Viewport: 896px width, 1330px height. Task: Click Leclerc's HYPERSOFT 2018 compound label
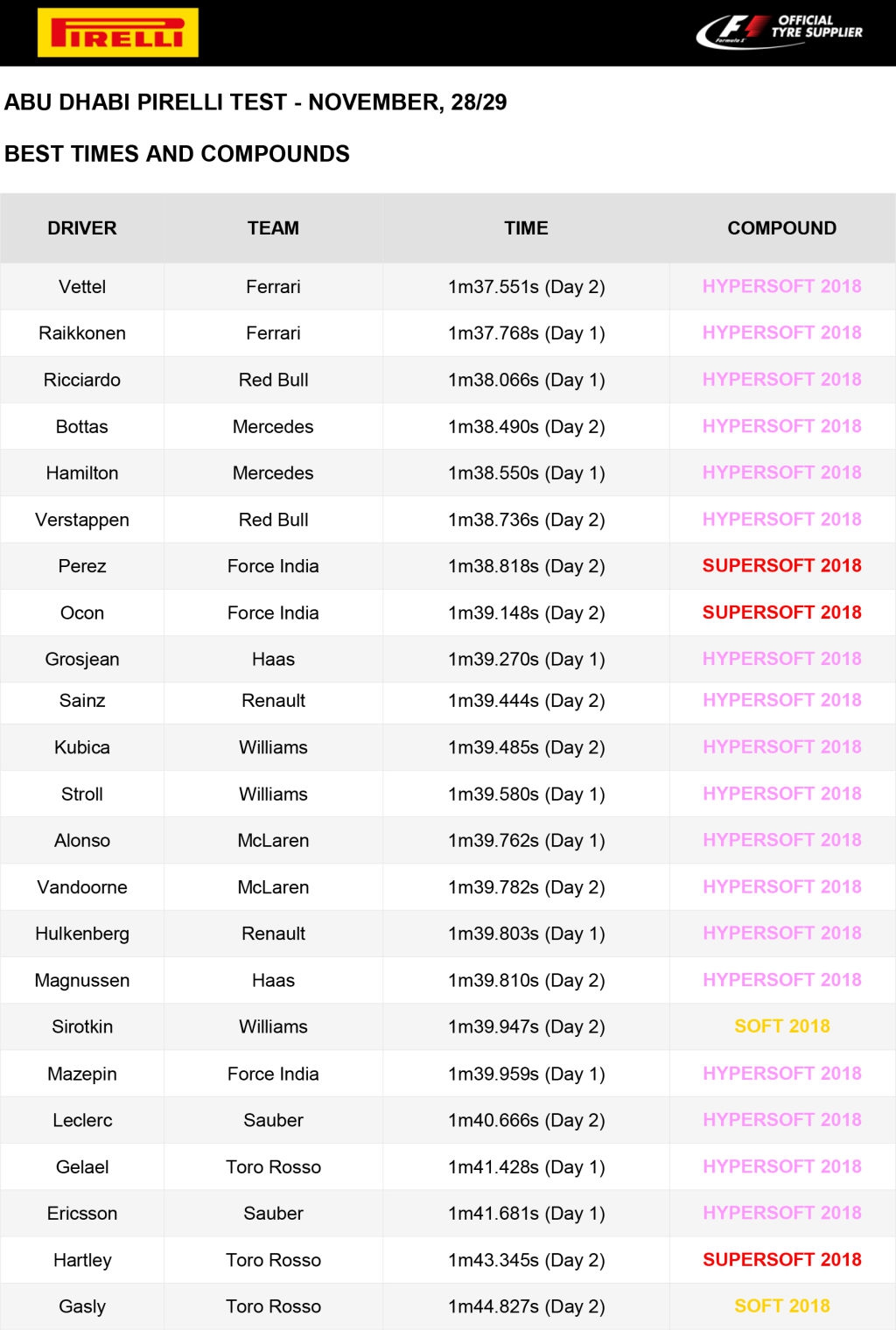click(781, 1120)
